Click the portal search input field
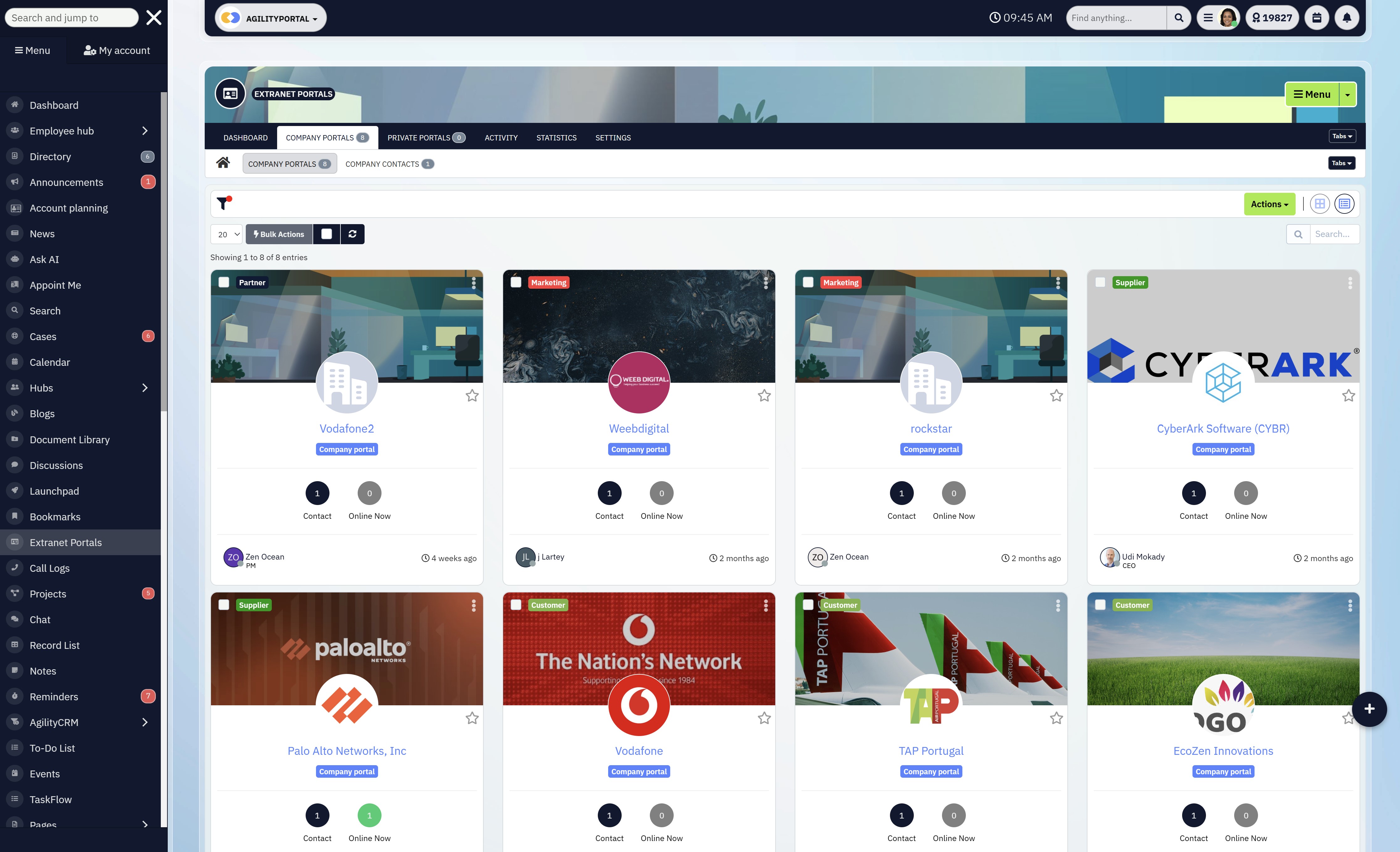Image resolution: width=1400 pixels, height=852 pixels. click(x=1335, y=234)
